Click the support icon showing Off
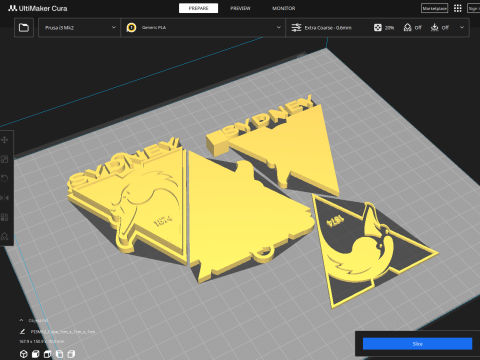The image size is (480, 360). [407, 28]
